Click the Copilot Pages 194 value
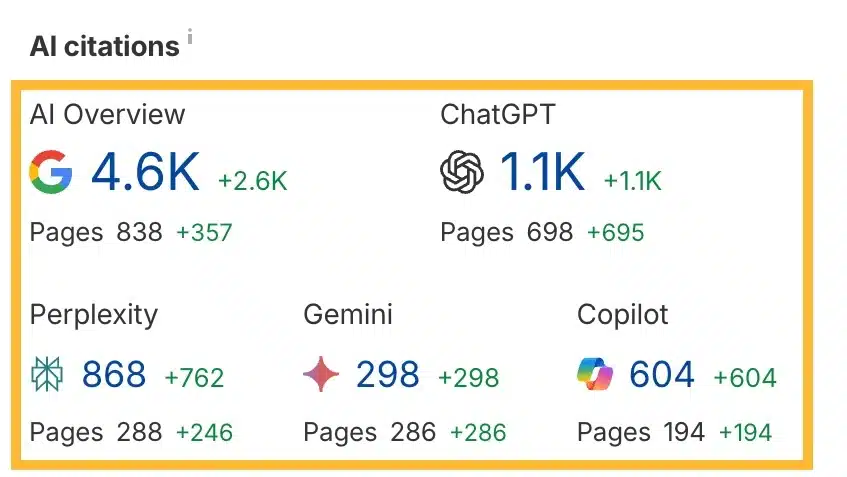 click(x=684, y=432)
